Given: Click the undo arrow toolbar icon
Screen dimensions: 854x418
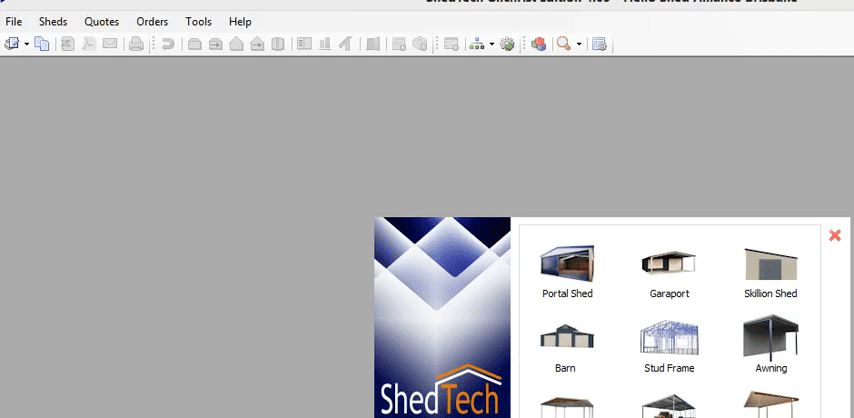Looking at the screenshot, I should point(168,44).
